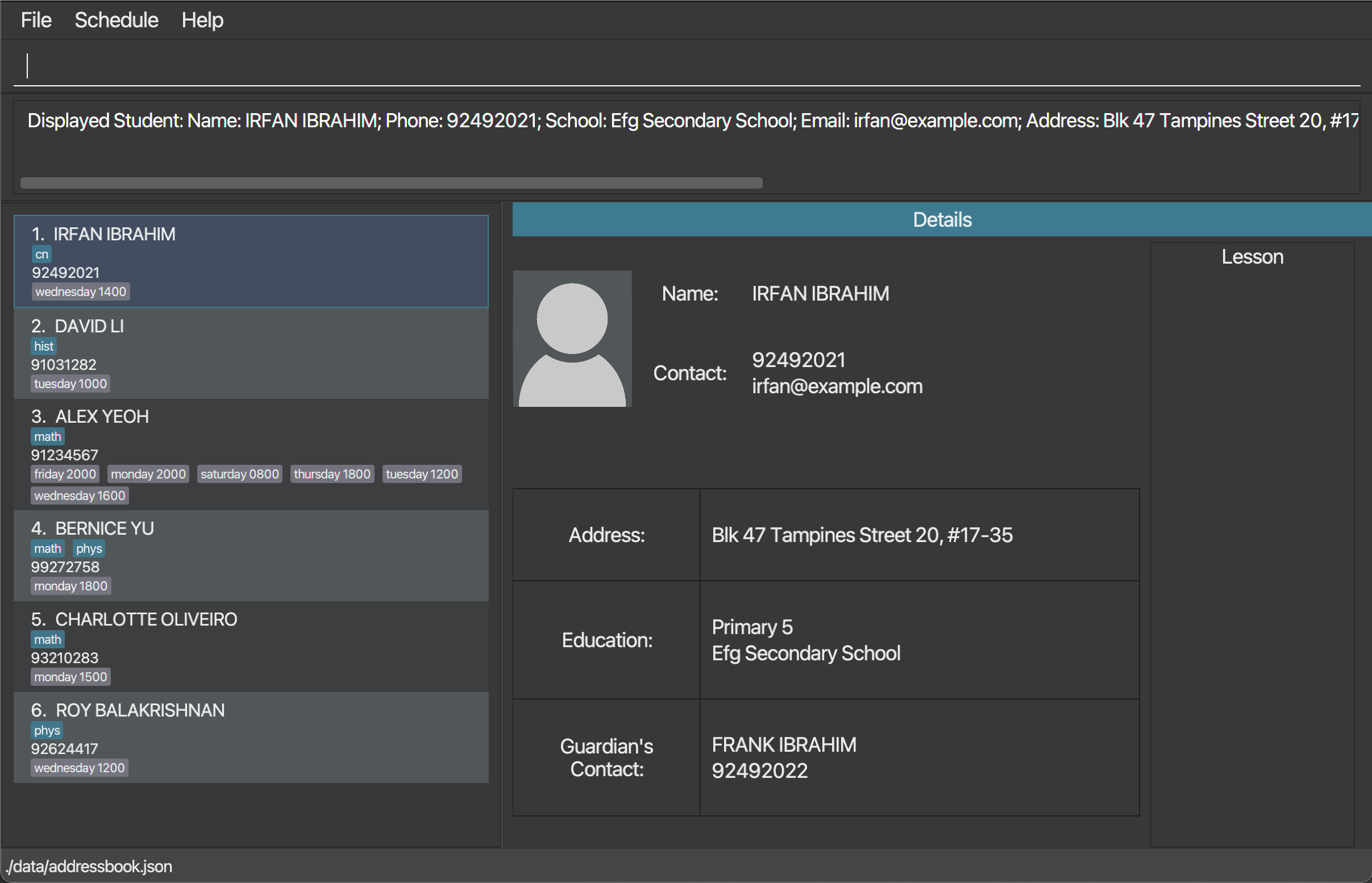This screenshot has width=1372, height=883.
Task: Click the Displayed Student result text
Action: click(x=693, y=120)
